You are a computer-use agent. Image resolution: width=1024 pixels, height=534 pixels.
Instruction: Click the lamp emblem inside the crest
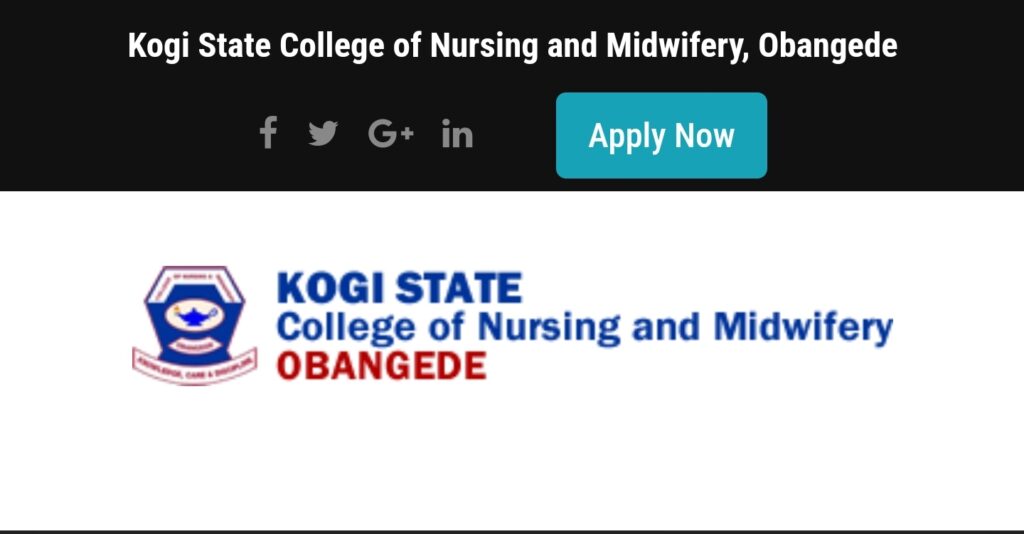195,316
